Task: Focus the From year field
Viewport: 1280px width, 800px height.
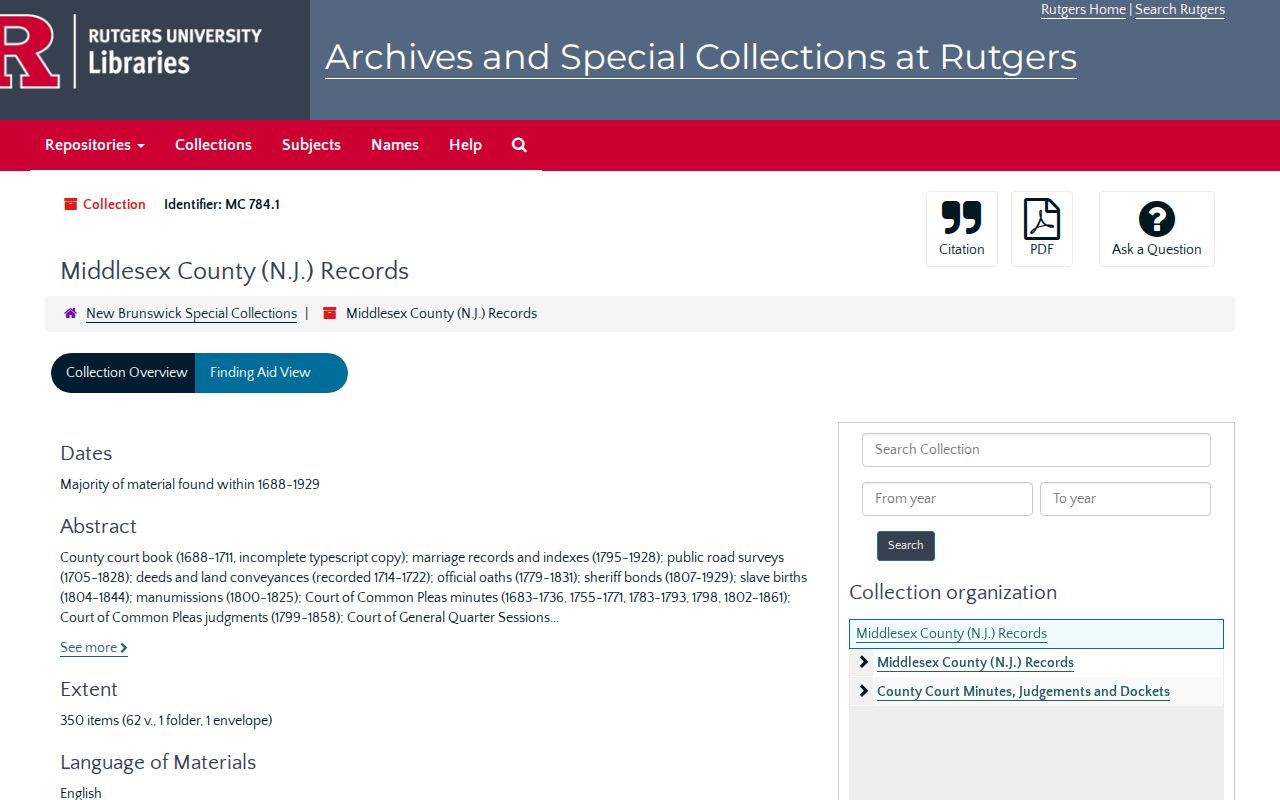Action: (x=947, y=499)
